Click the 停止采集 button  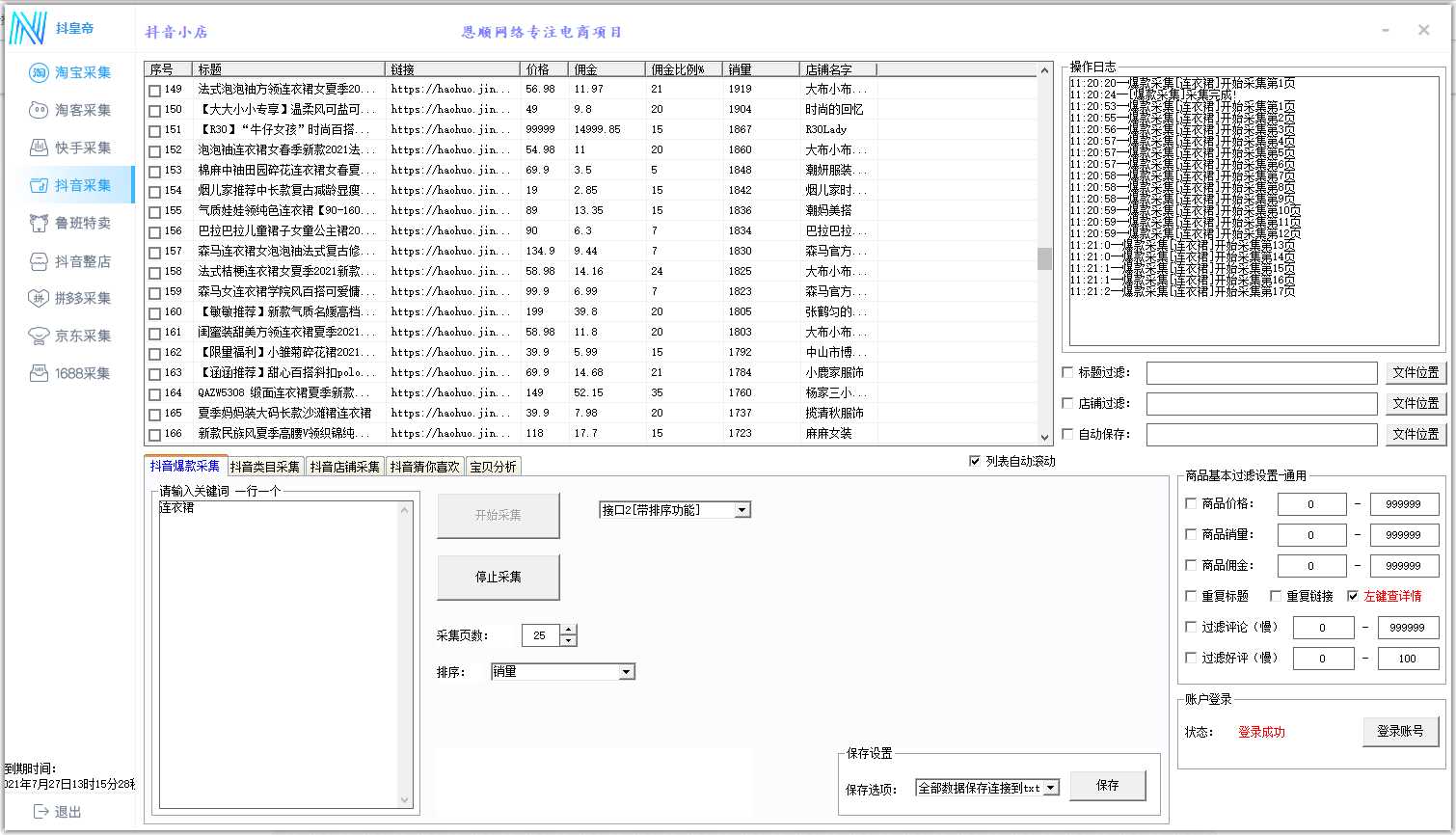coord(499,578)
